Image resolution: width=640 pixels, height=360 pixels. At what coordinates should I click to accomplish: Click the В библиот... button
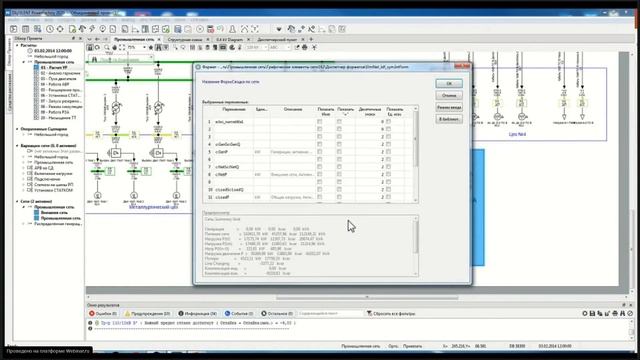[x=449, y=119]
